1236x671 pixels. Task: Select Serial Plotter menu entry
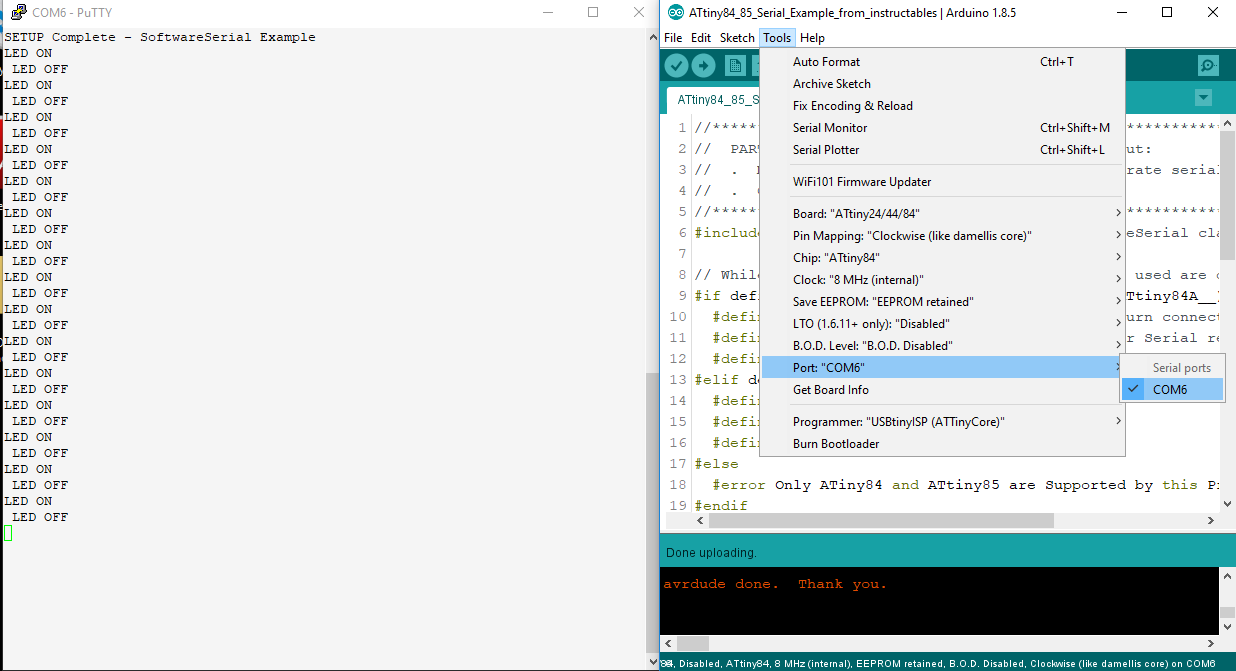pos(826,150)
